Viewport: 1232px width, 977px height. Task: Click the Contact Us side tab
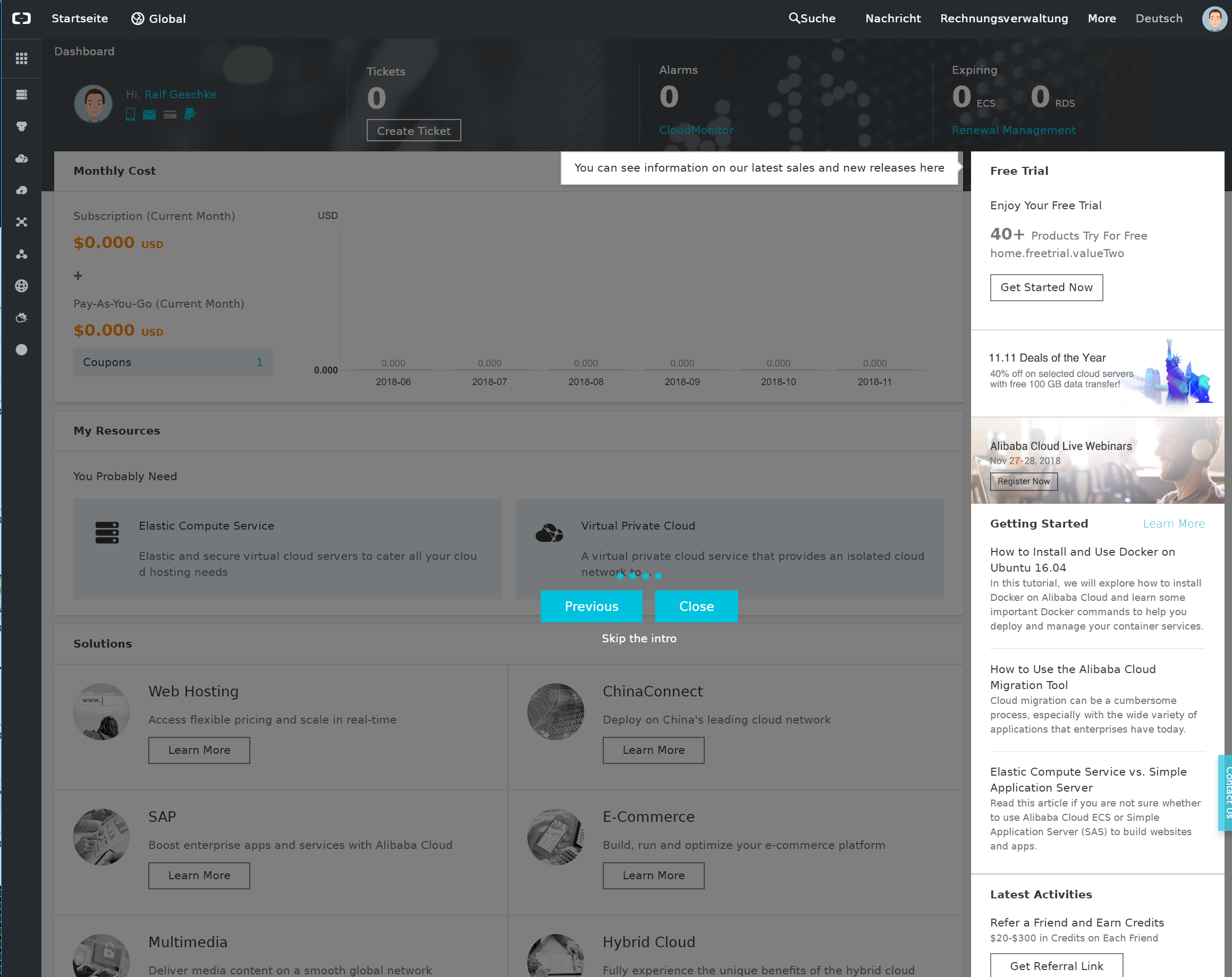pyautogui.click(x=1226, y=793)
